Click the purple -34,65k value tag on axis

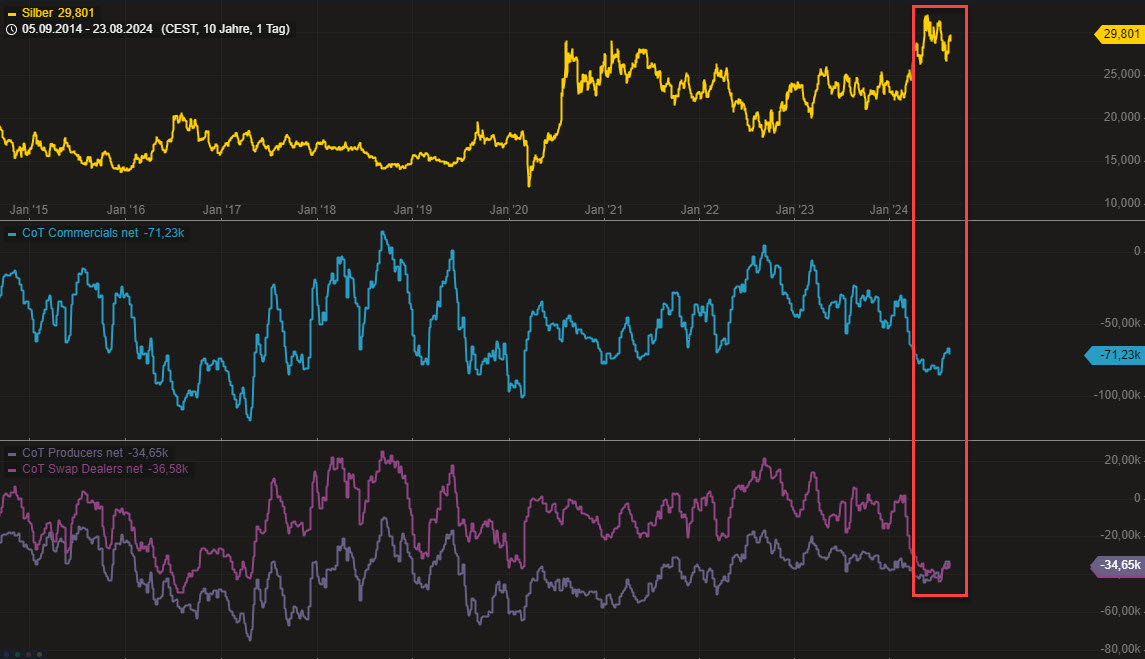click(1117, 566)
